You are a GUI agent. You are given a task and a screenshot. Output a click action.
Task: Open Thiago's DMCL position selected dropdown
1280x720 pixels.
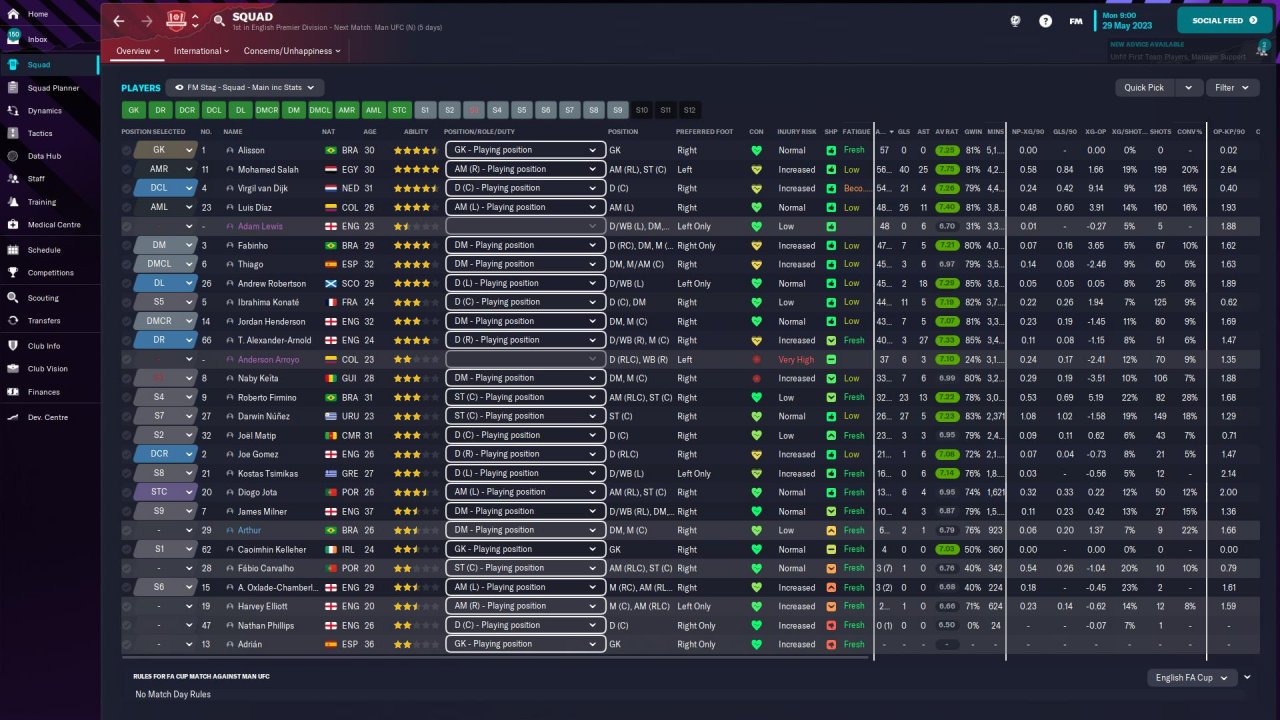(x=165, y=264)
